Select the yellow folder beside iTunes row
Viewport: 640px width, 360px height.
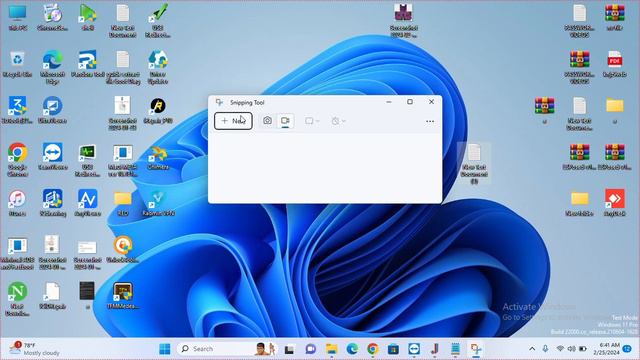pos(123,202)
